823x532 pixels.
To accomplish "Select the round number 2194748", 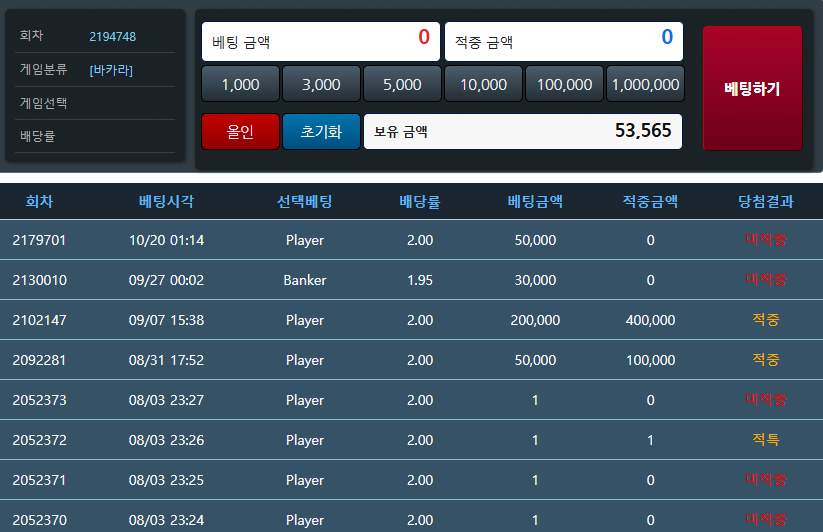I will click(x=112, y=37).
